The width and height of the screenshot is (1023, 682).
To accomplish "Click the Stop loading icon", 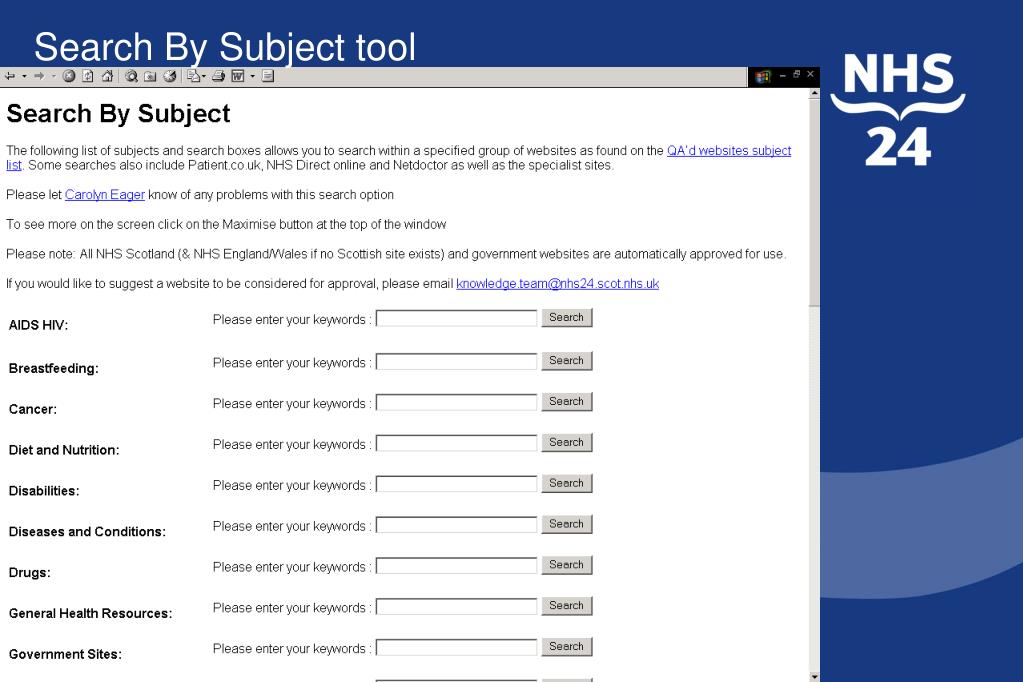I will [x=69, y=76].
